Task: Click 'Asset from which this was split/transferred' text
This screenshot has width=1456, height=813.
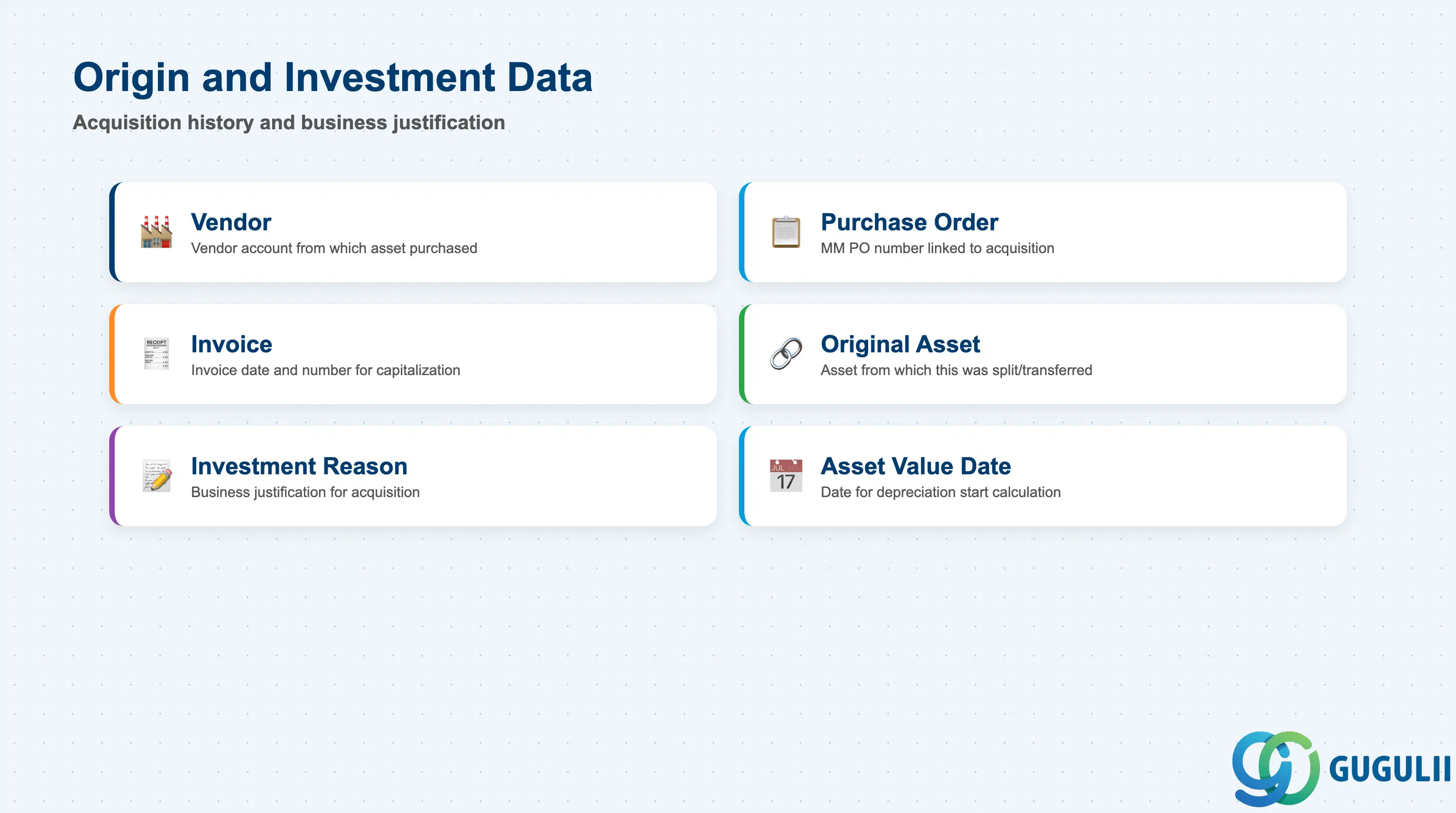Action: [x=956, y=371]
